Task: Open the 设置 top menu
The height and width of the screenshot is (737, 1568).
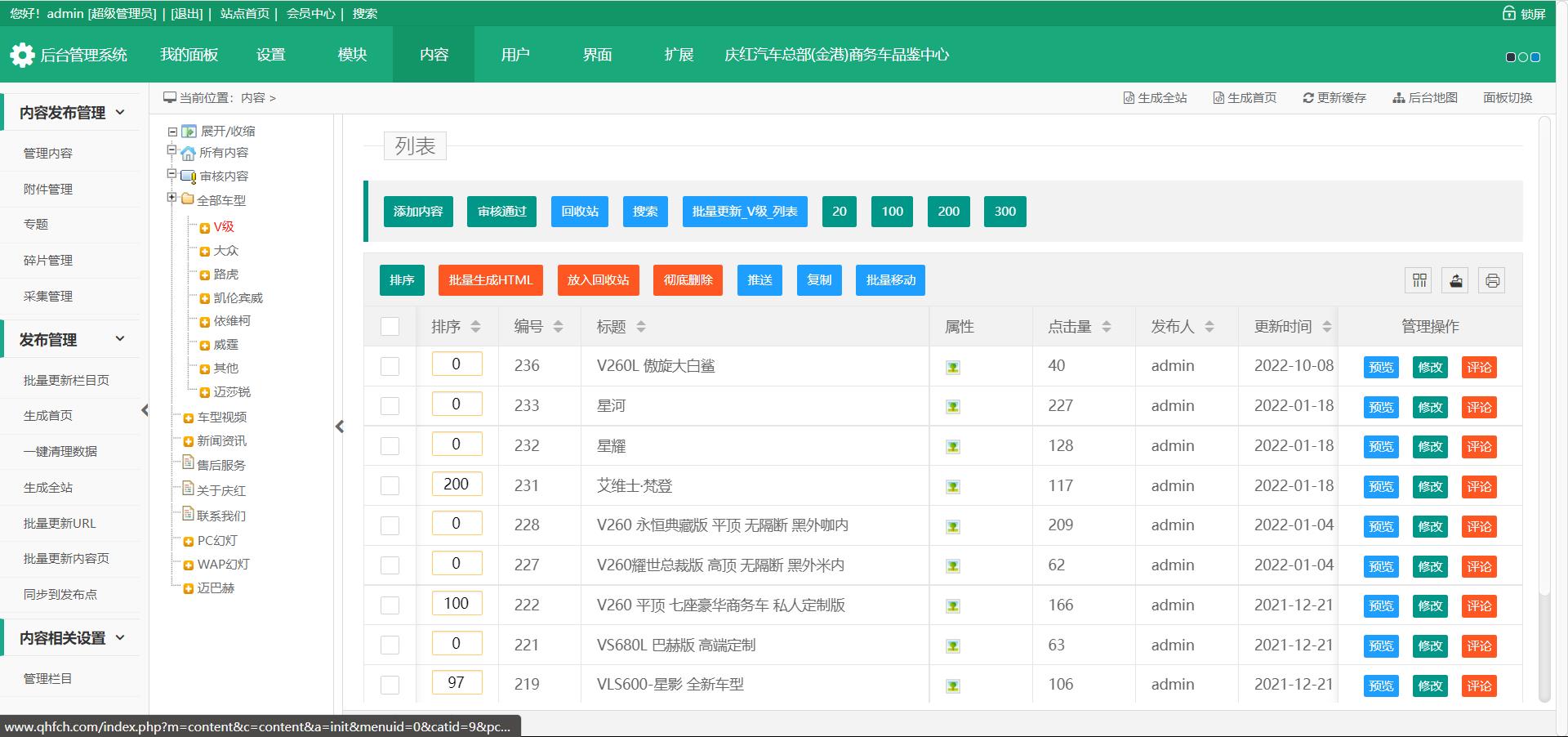Action: (270, 55)
